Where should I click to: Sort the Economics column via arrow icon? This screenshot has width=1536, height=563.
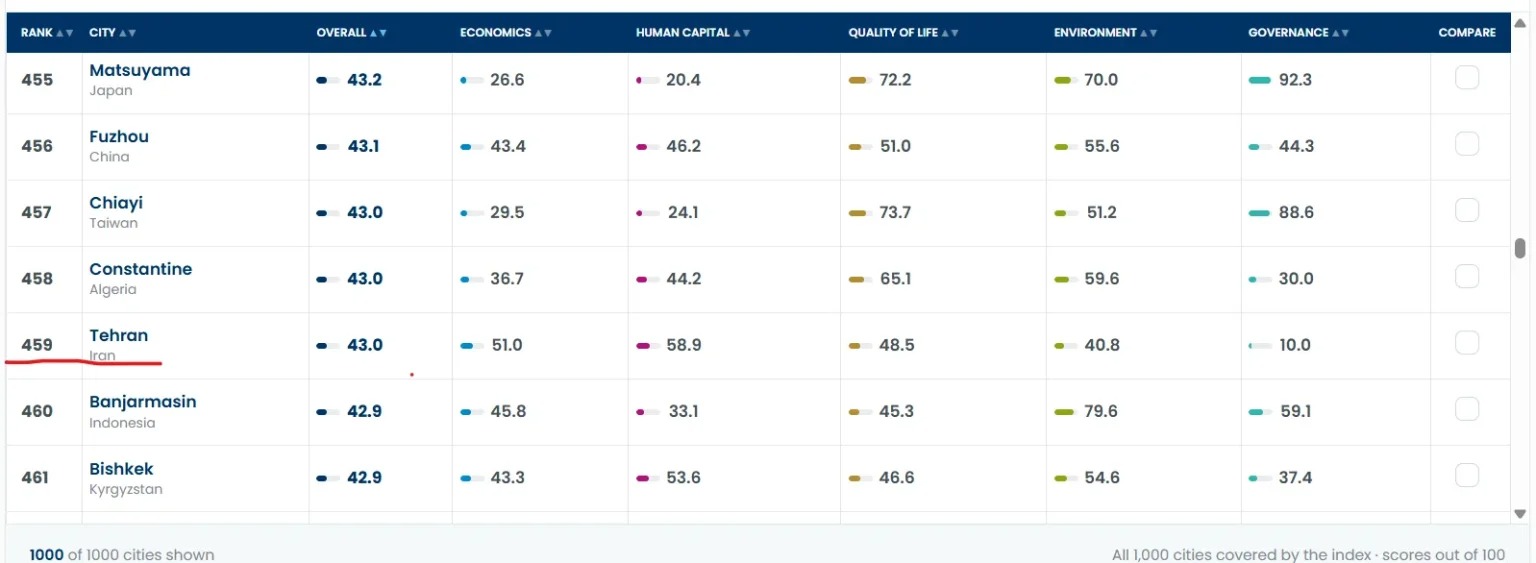coord(543,33)
